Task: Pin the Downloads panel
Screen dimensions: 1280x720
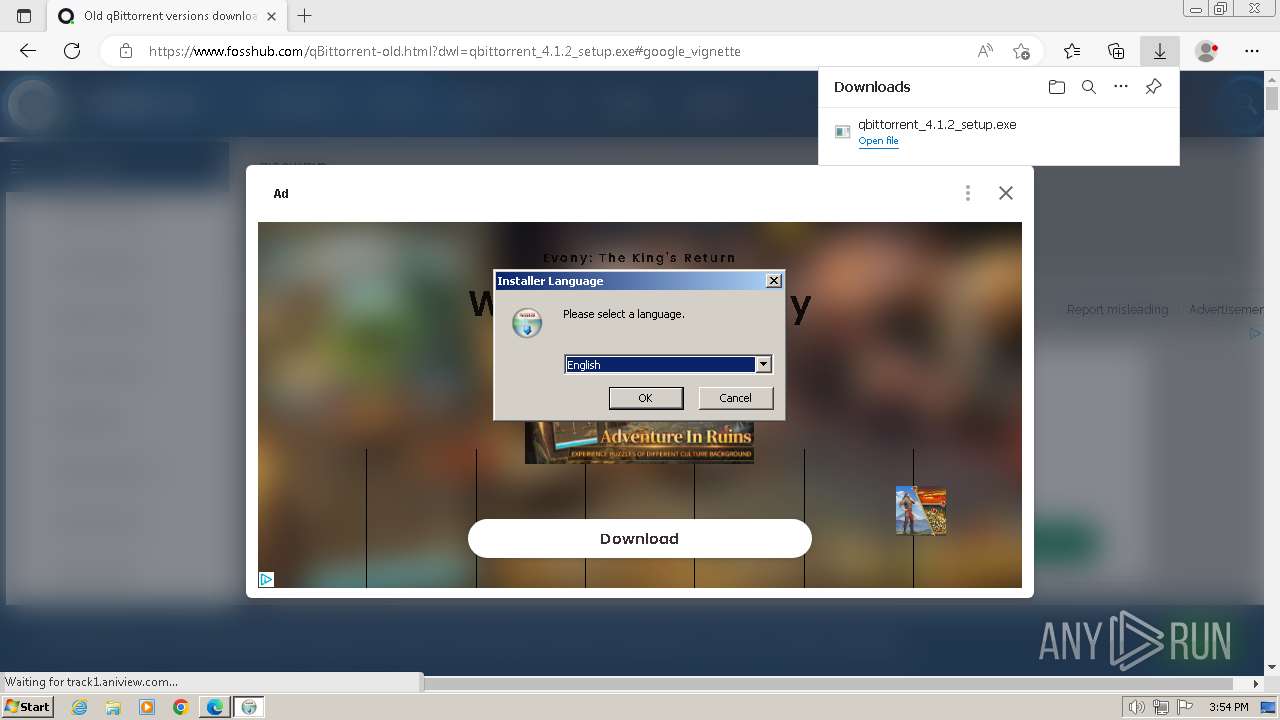Action: tap(1153, 87)
